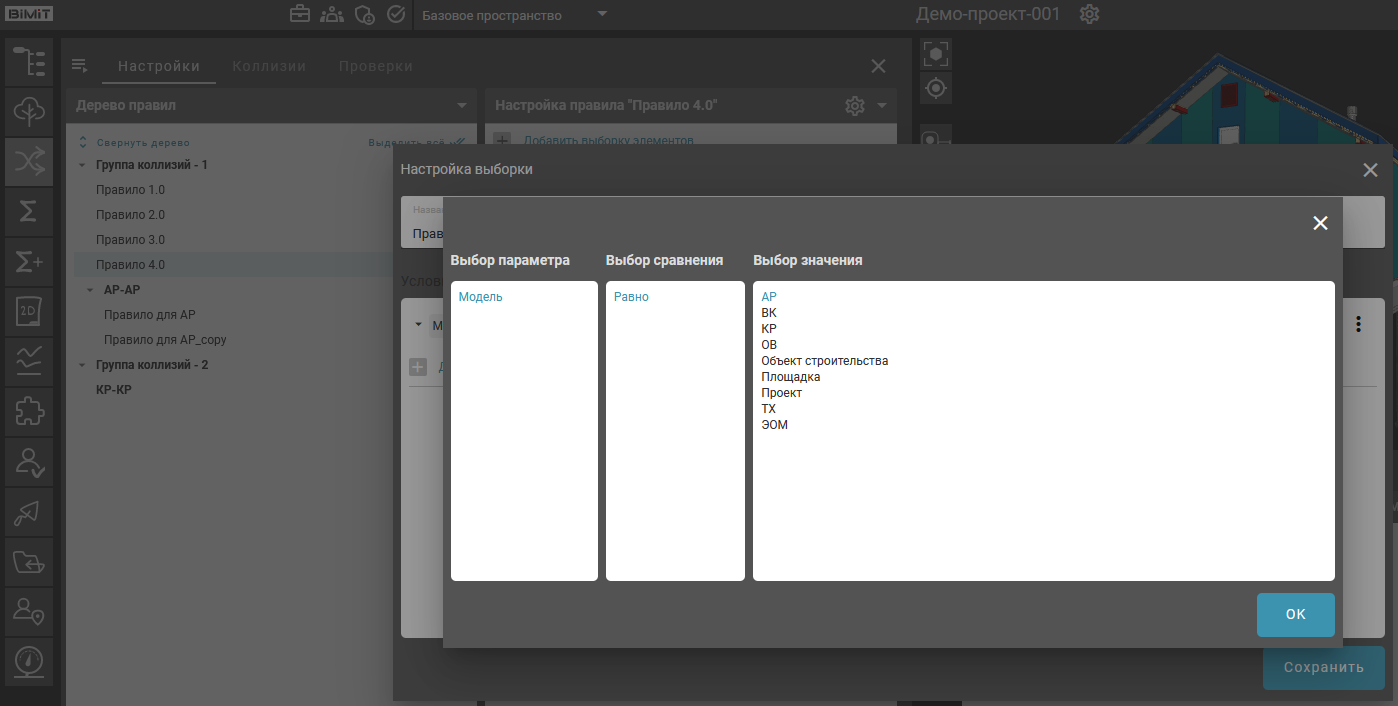Open project settings gear next to Демо-проект-001
Image resolution: width=1398 pixels, height=706 pixels.
(1090, 15)
